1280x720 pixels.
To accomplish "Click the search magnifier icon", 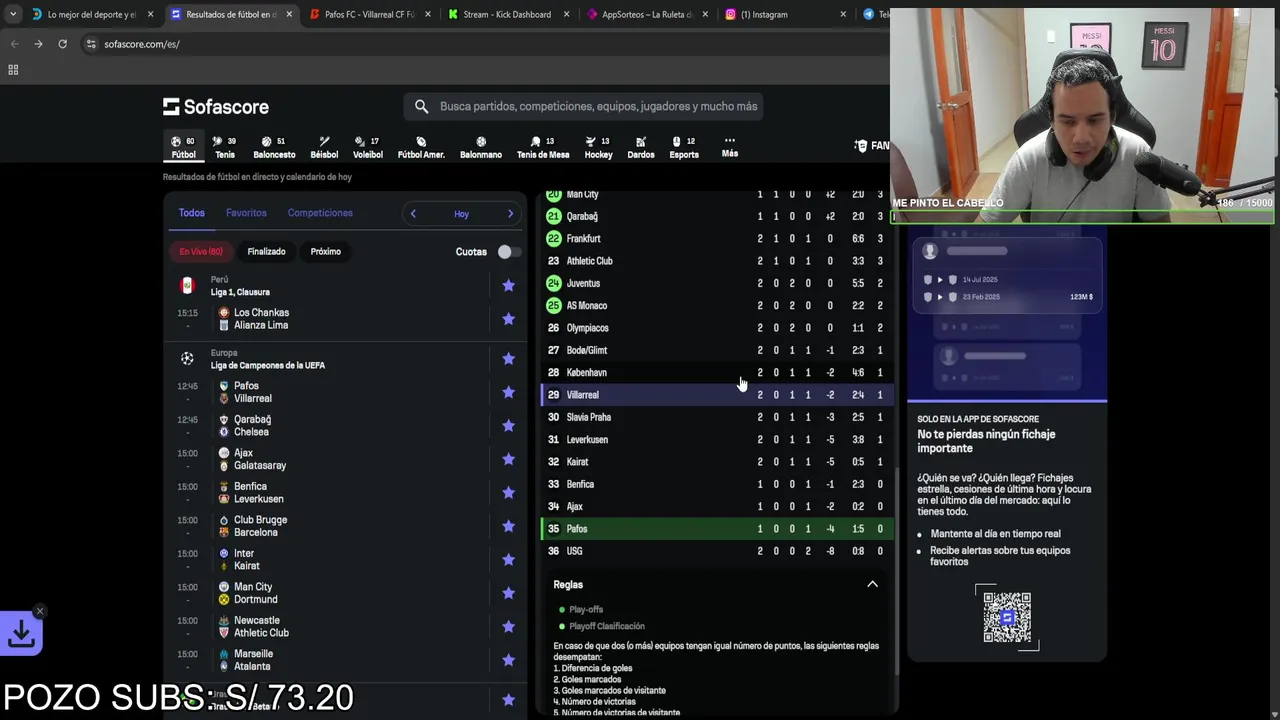I will (421, 106).
